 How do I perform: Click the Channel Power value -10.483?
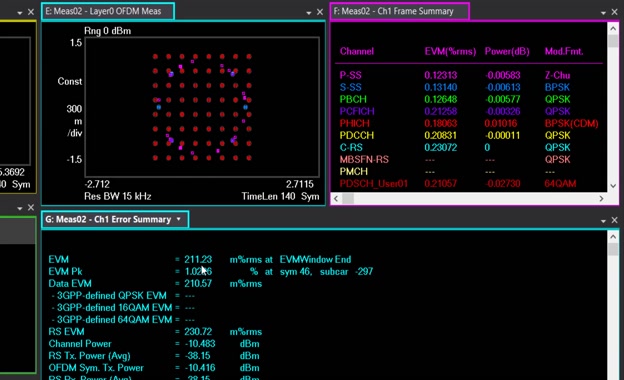click(200, 343)
